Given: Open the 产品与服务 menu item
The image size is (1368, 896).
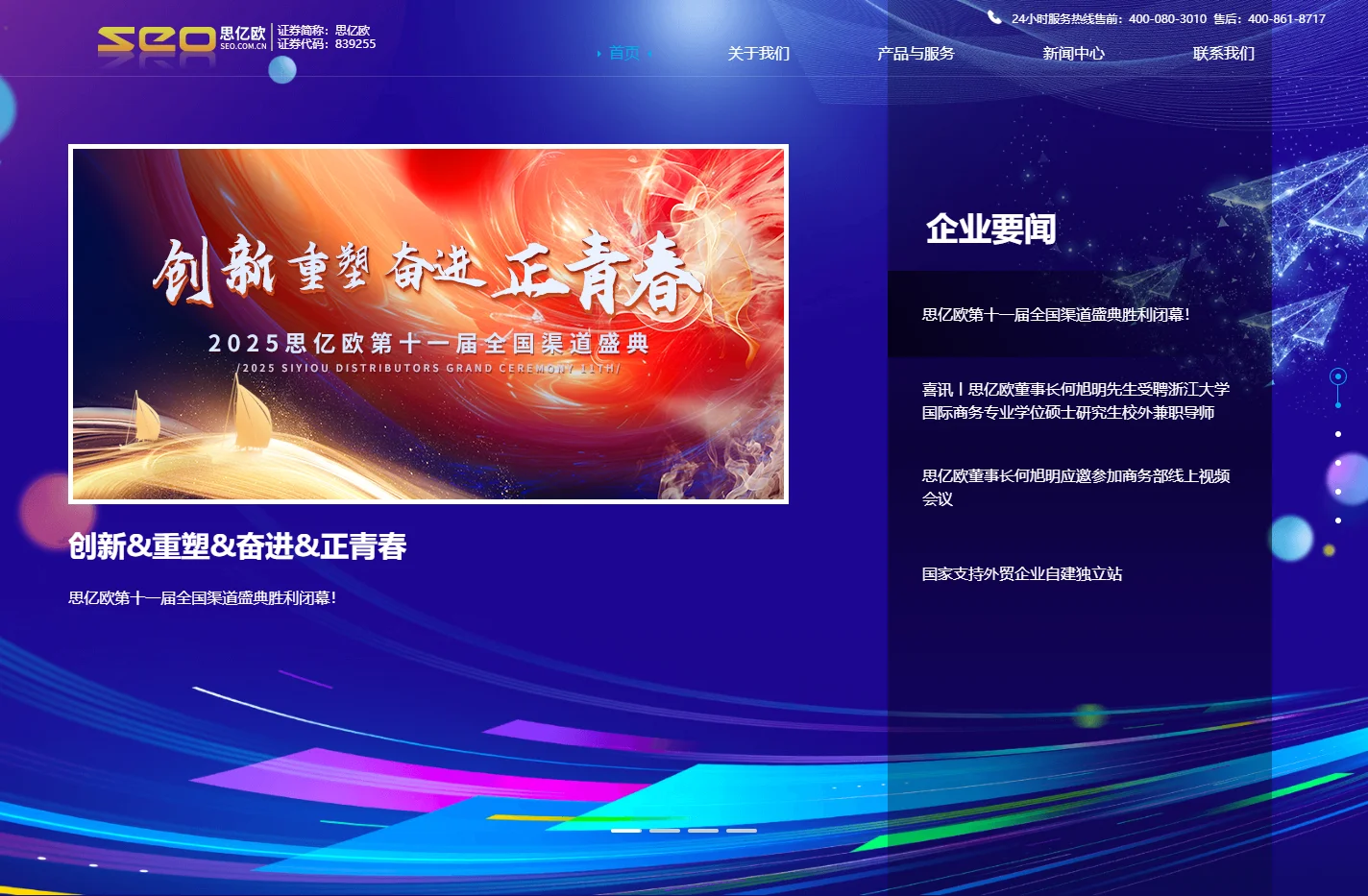Looking at the screenshot, I should point(916,53).
